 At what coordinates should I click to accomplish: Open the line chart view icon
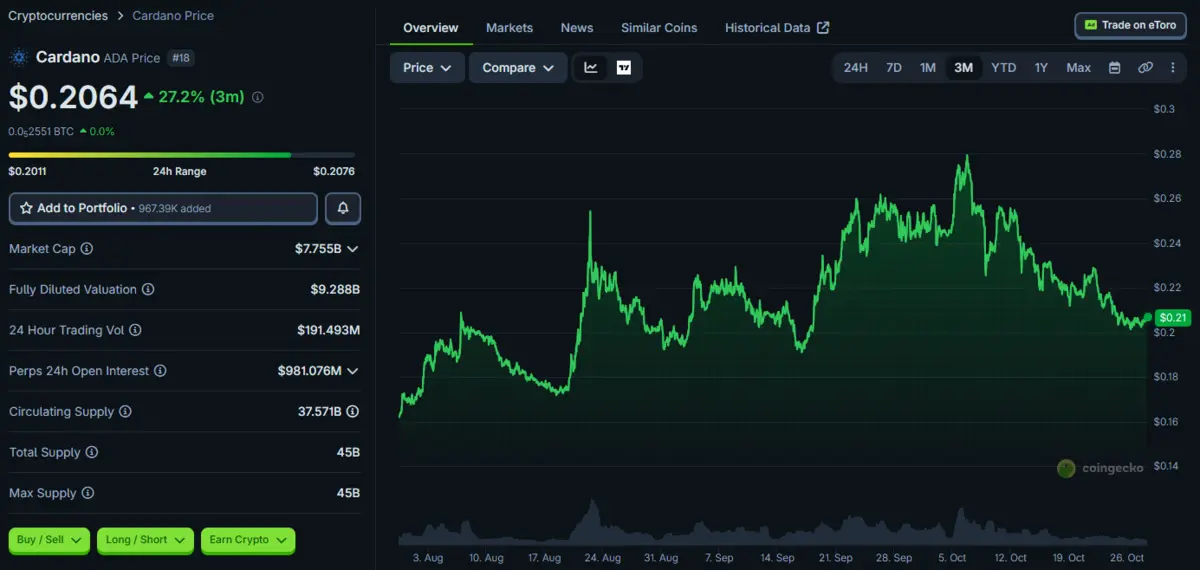coord(591,68)
